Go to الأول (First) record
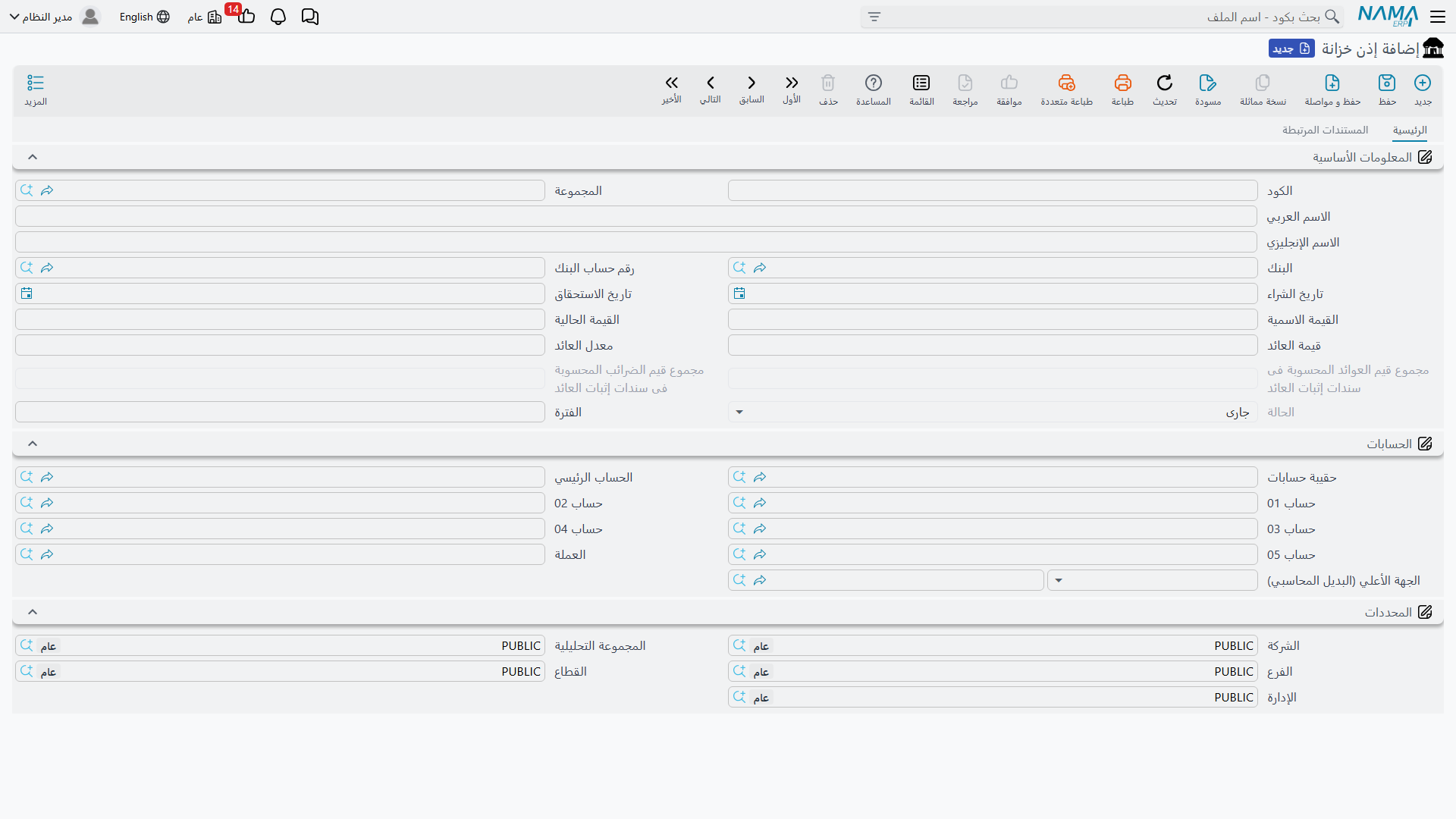Viewport: 1456px width, 819px height. [792, 83]
